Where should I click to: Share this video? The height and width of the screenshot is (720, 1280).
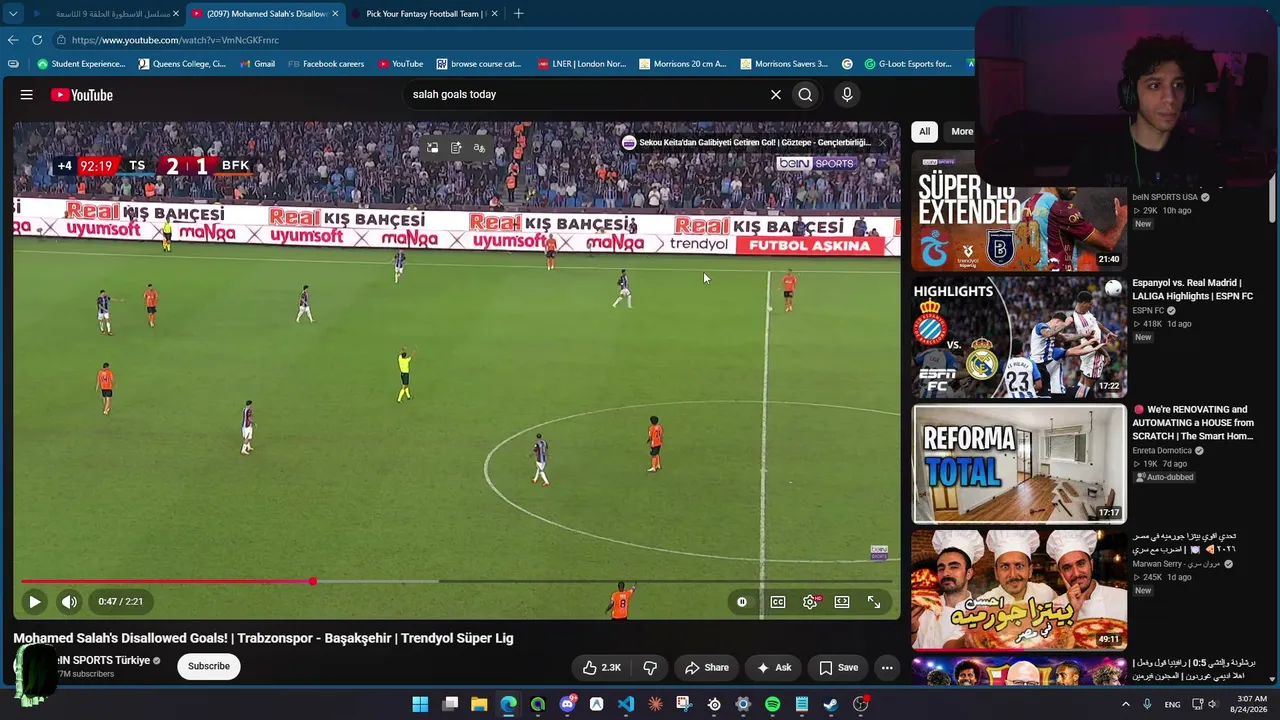tap(706, 667)
